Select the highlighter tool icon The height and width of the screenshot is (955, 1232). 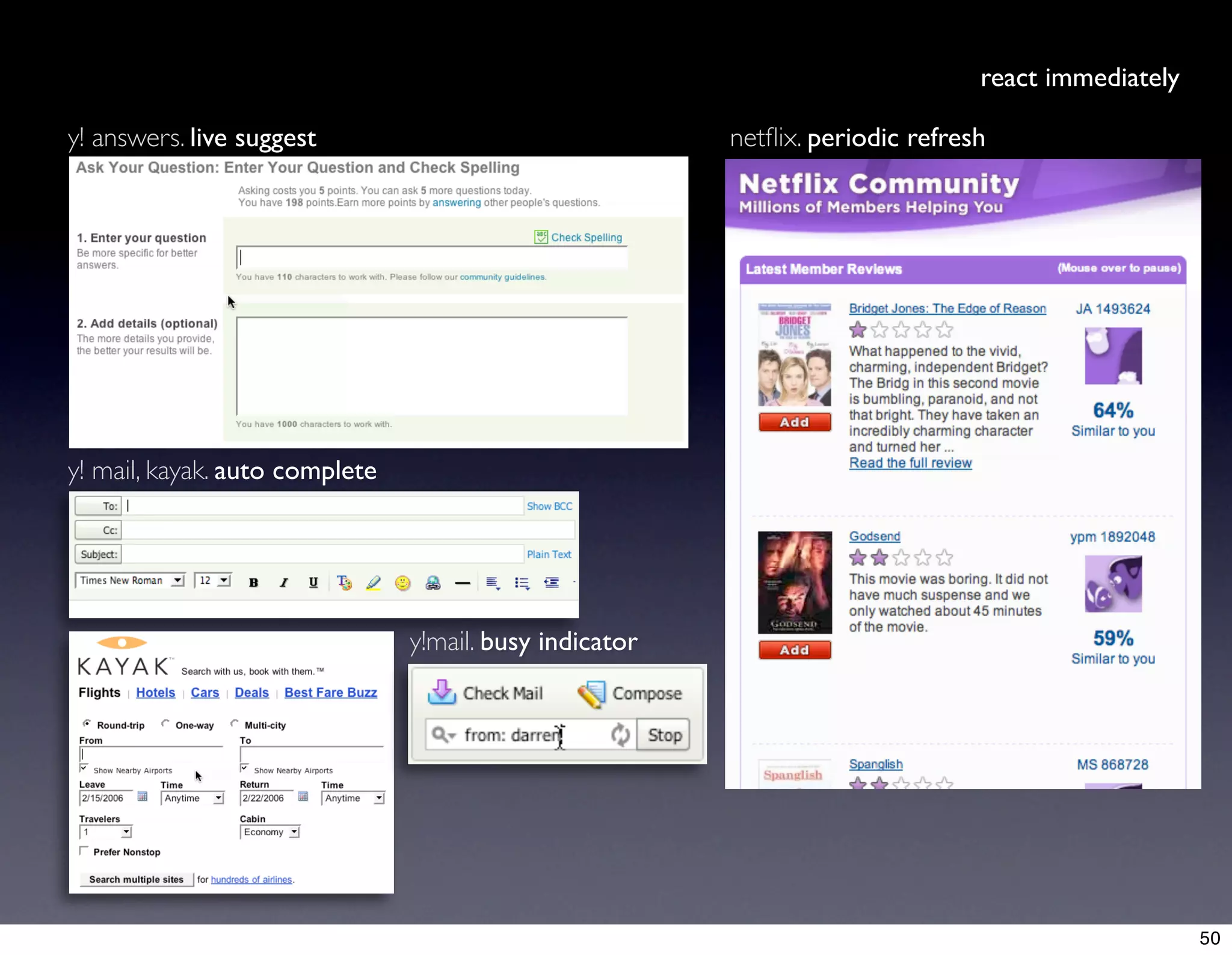[x=374, y=582]
